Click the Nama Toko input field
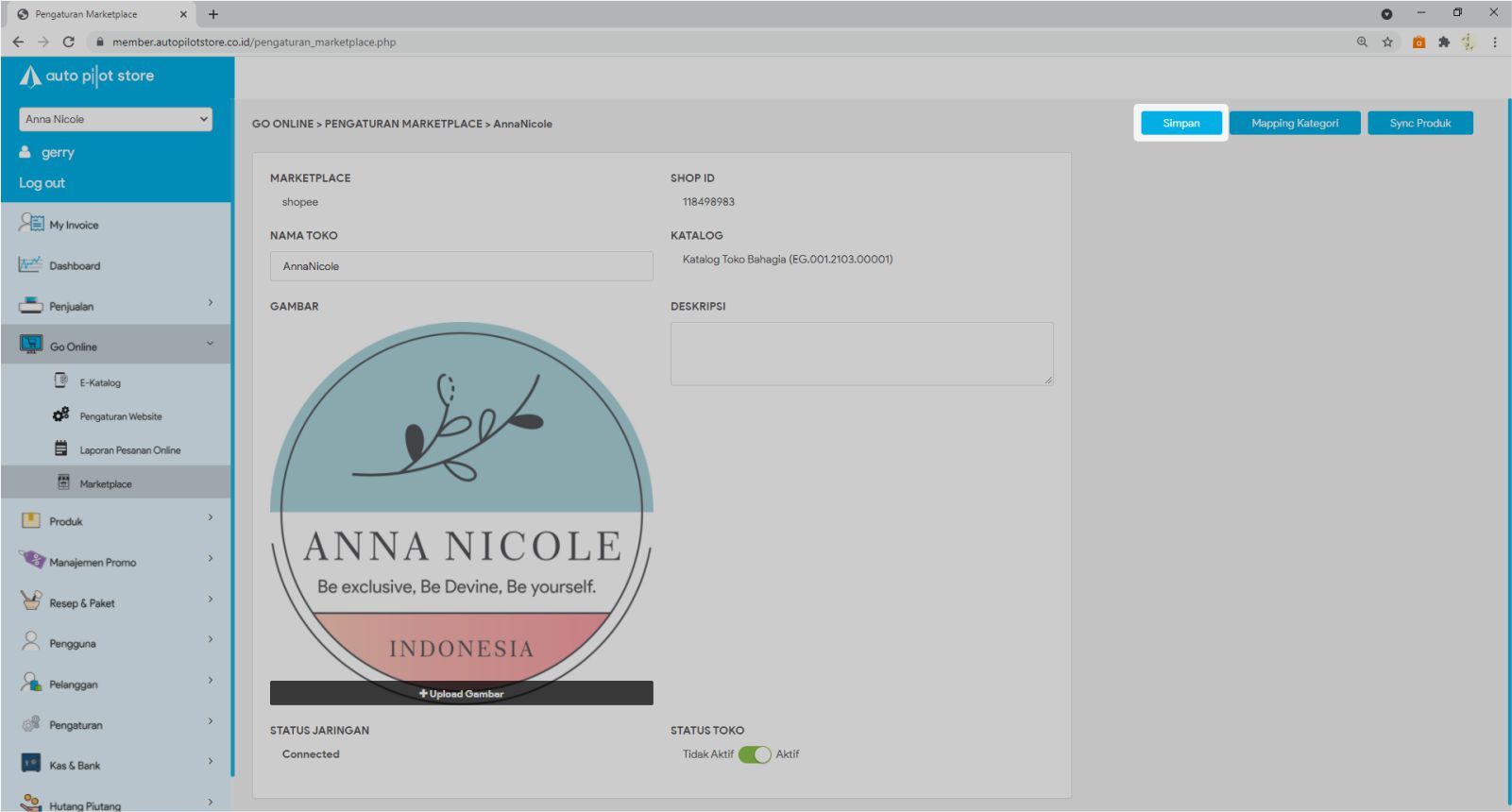 point(461,266)
